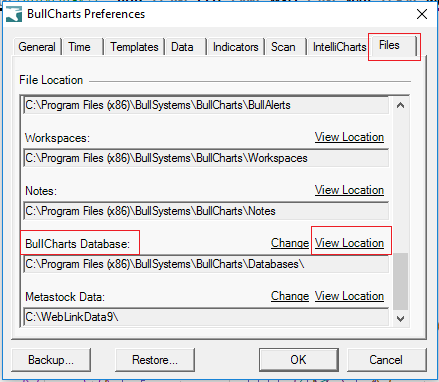
Task: Change the BullCharts Database path
Action: click(x=290, y=243)
